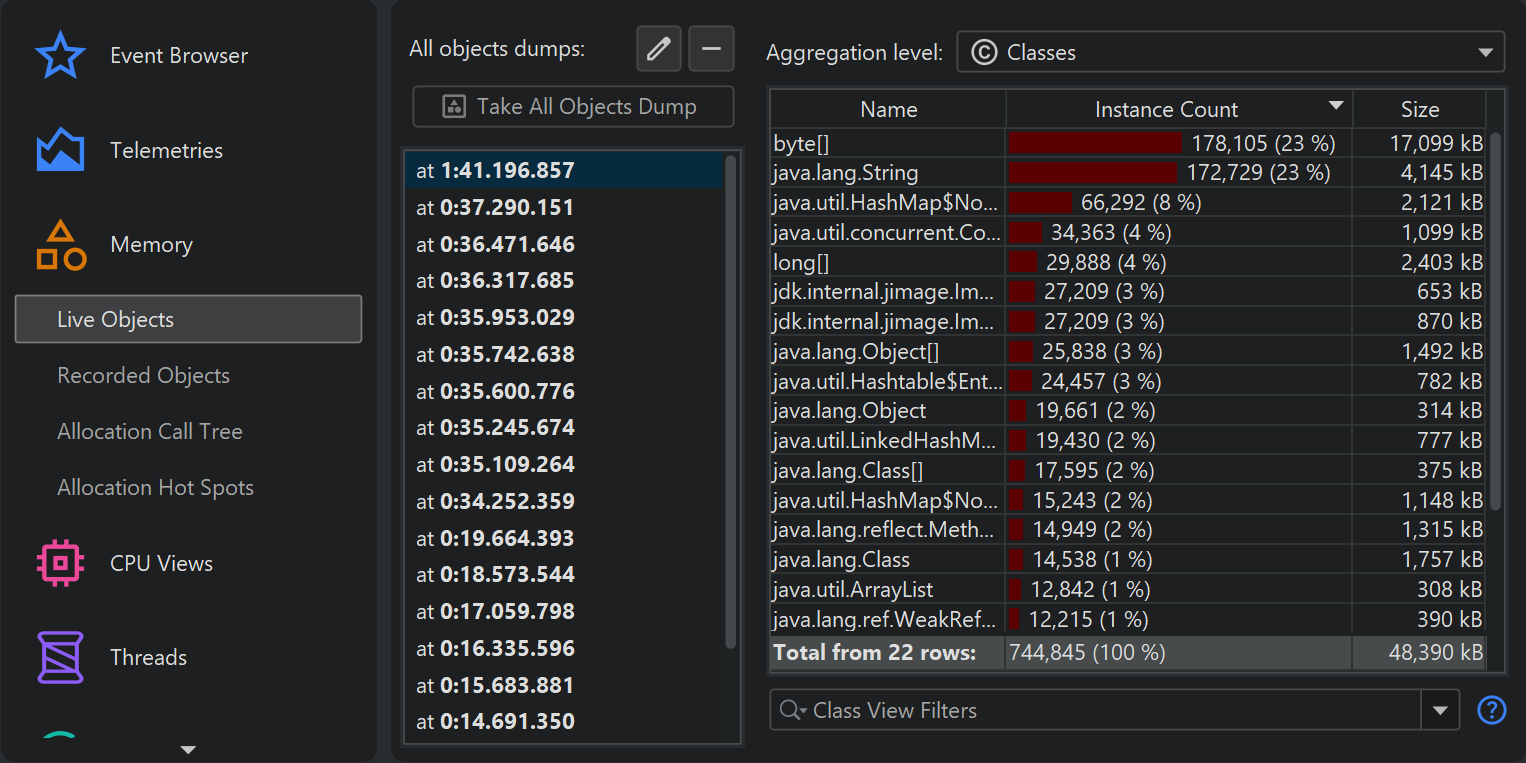Sort by the Instance Count column header

tap(1166, 110)
